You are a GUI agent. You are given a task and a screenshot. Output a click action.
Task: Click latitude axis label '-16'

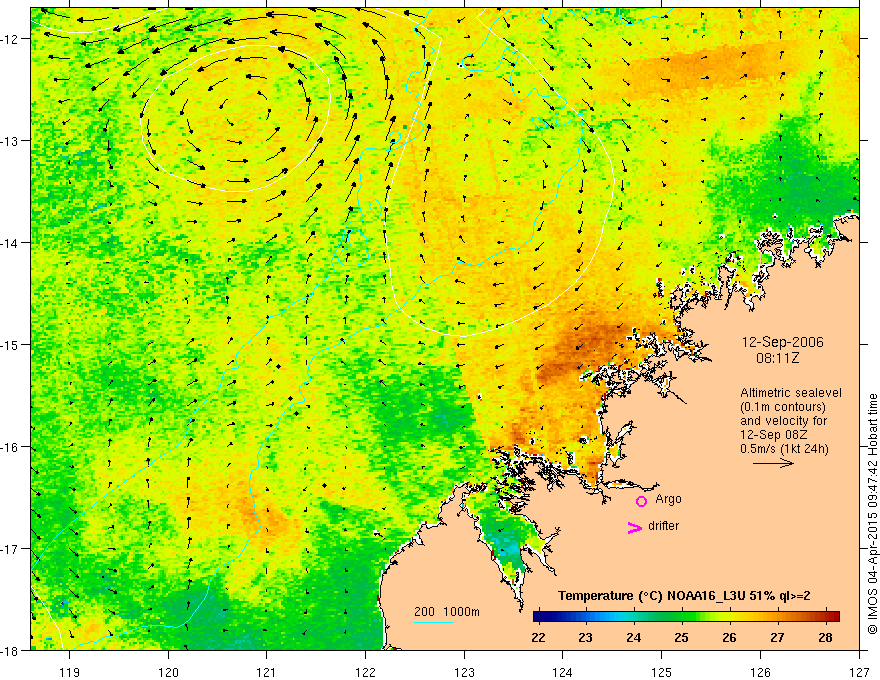(x=11, y=447)
